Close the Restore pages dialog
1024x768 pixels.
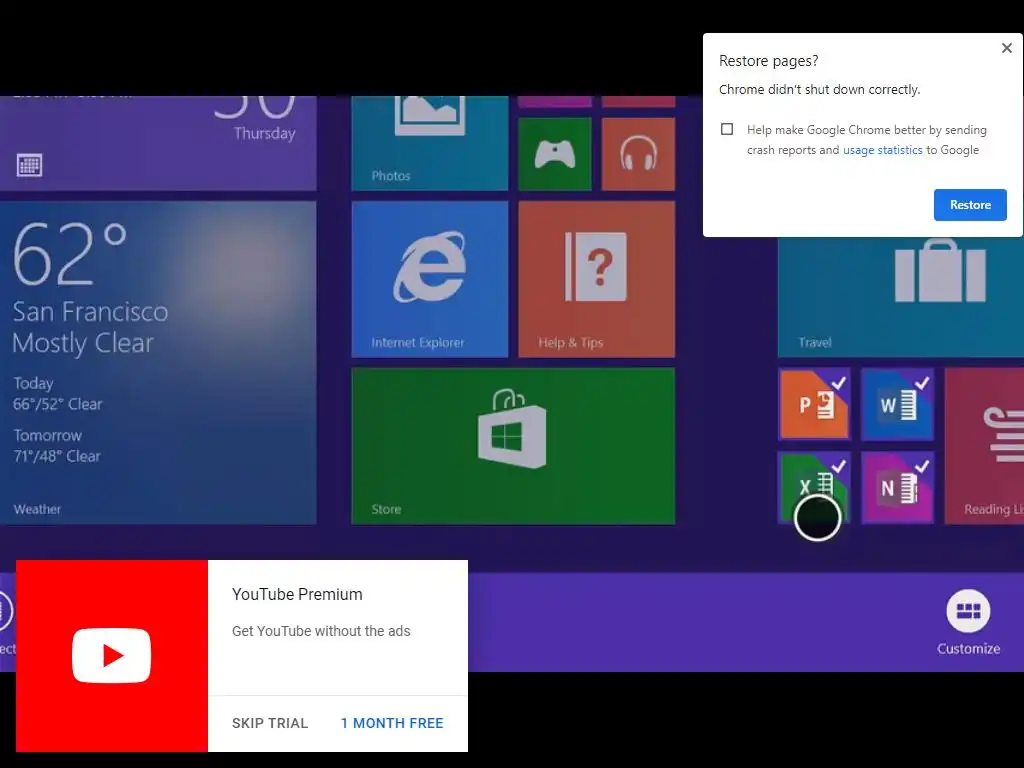click(x=1006, y=48)
